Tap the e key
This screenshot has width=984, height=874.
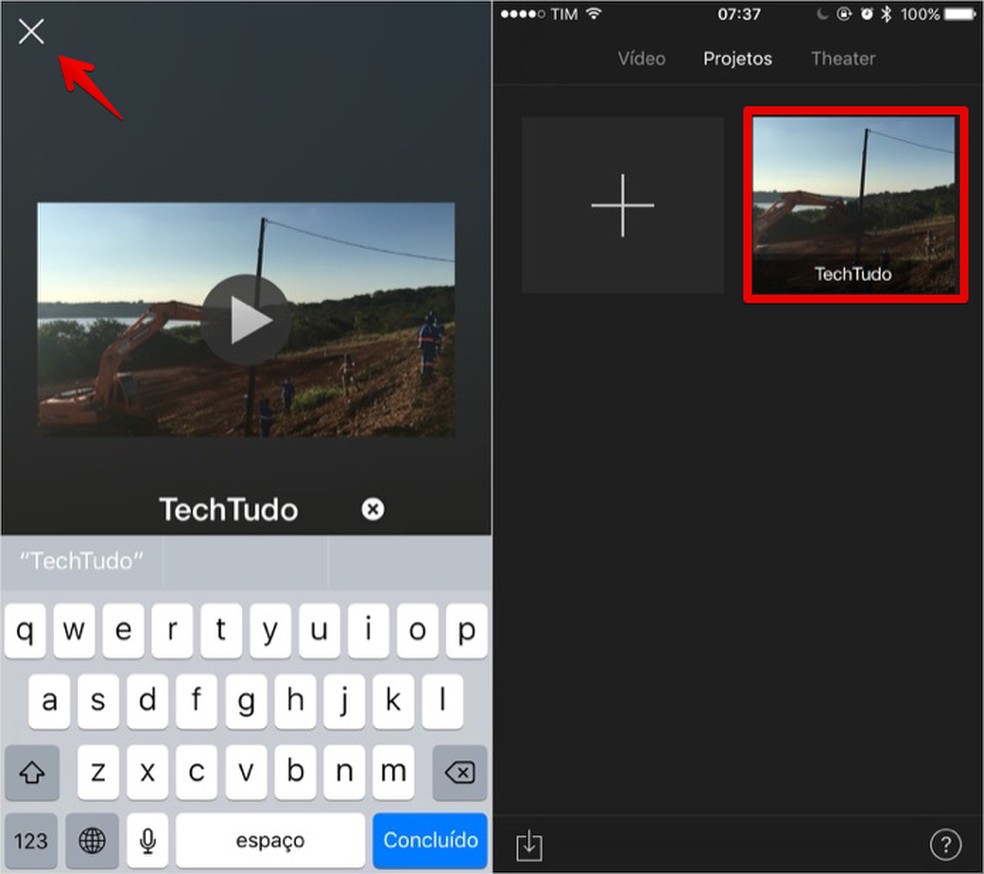123,631
